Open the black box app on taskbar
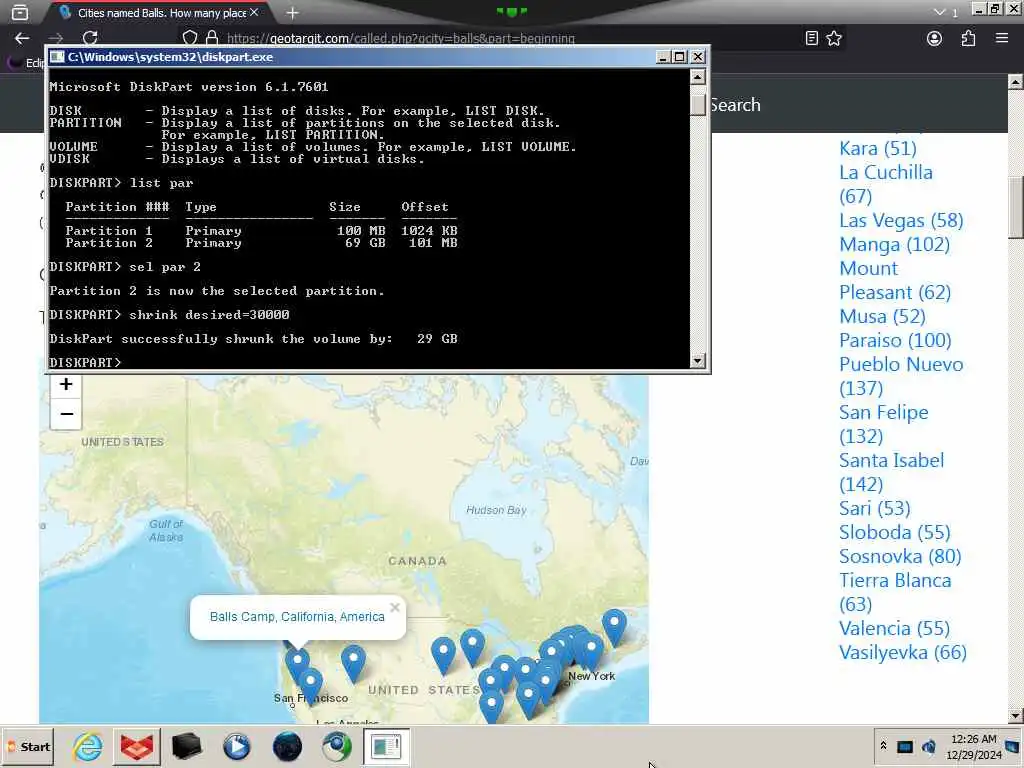 (187, 746)
